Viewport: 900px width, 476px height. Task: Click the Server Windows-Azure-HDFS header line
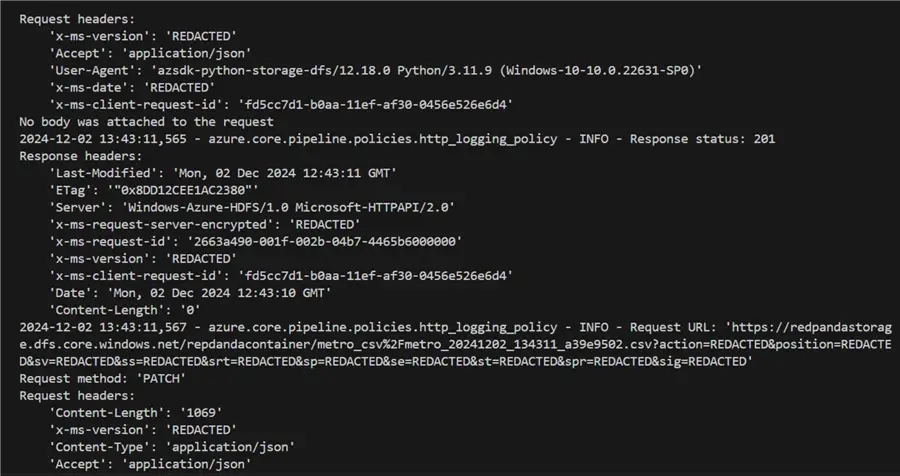[x=252, y=207]
